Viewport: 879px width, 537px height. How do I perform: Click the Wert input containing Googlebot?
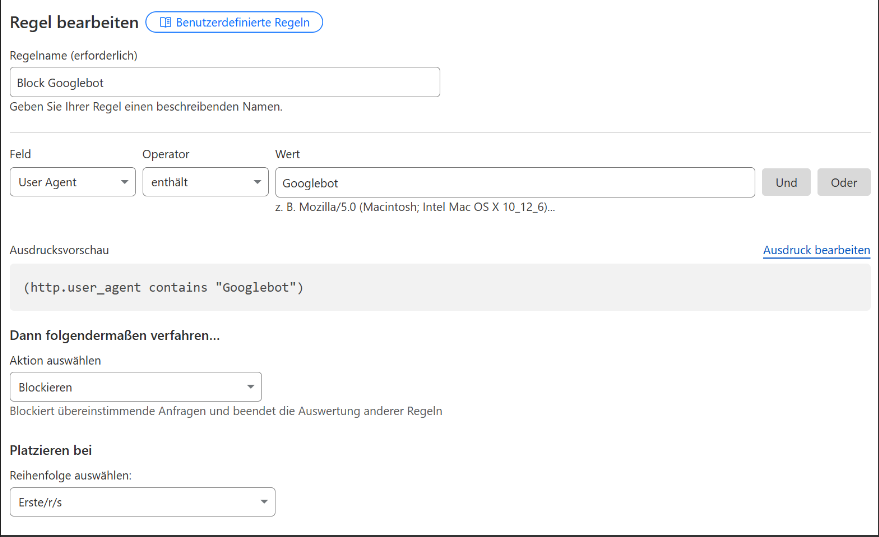pos(514,183)
